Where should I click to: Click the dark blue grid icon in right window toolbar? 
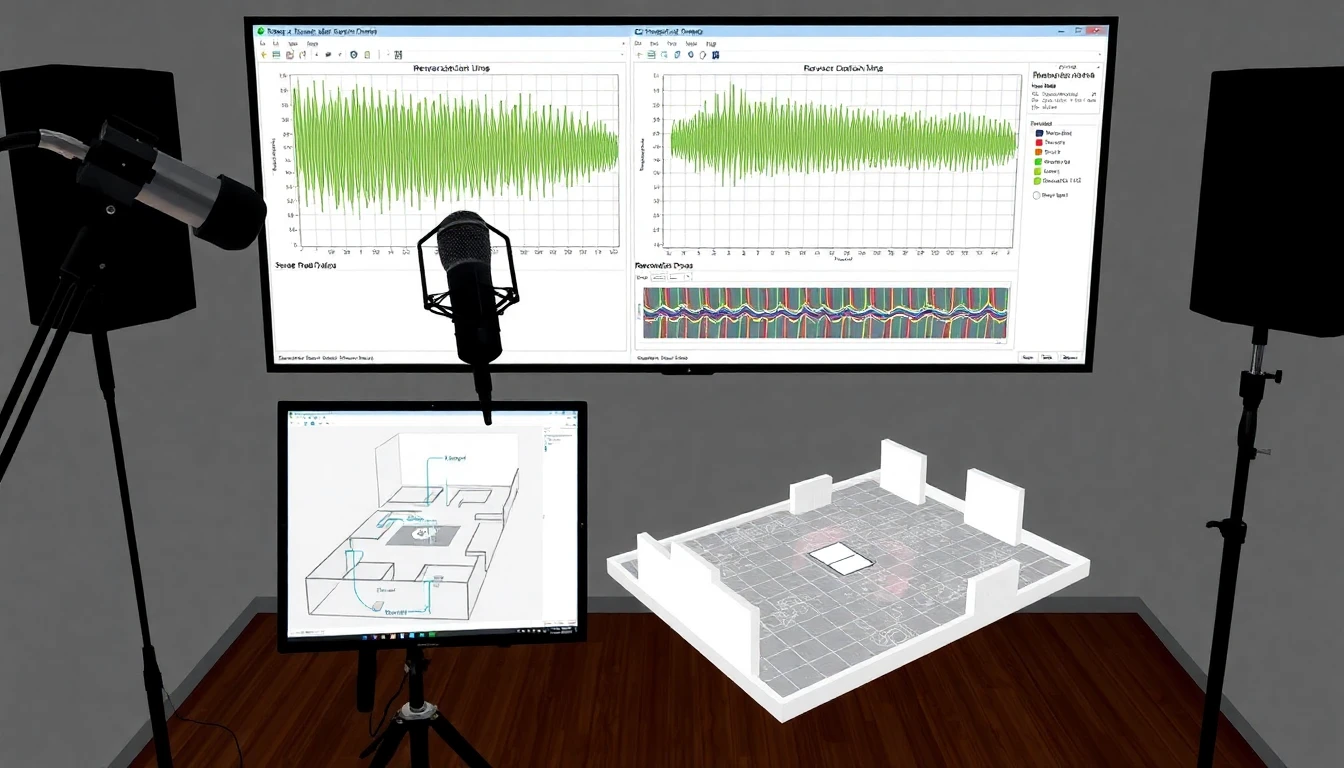715,55
